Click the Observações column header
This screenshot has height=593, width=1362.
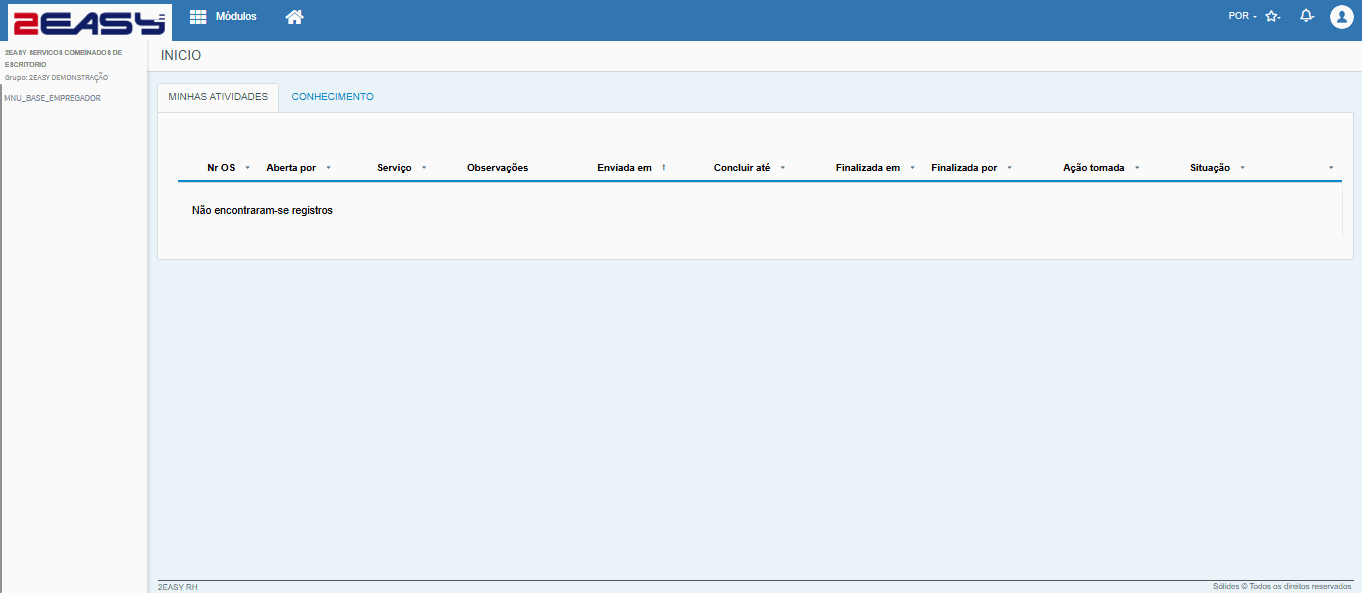click(497, 168)
